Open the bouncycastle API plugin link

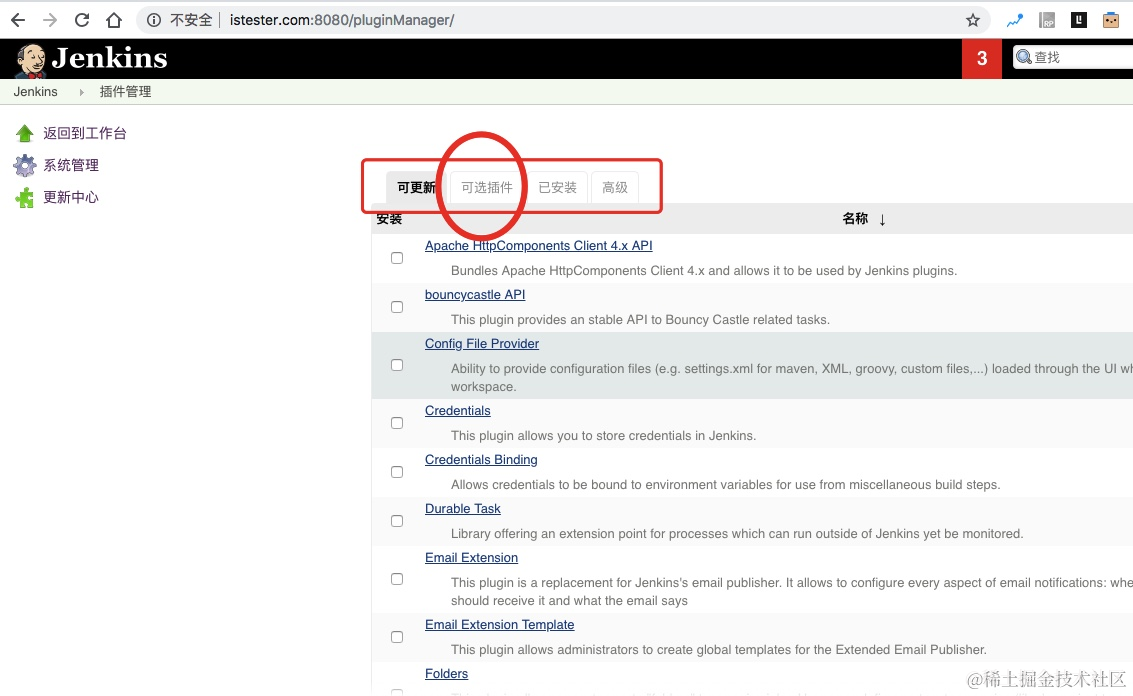475,295
